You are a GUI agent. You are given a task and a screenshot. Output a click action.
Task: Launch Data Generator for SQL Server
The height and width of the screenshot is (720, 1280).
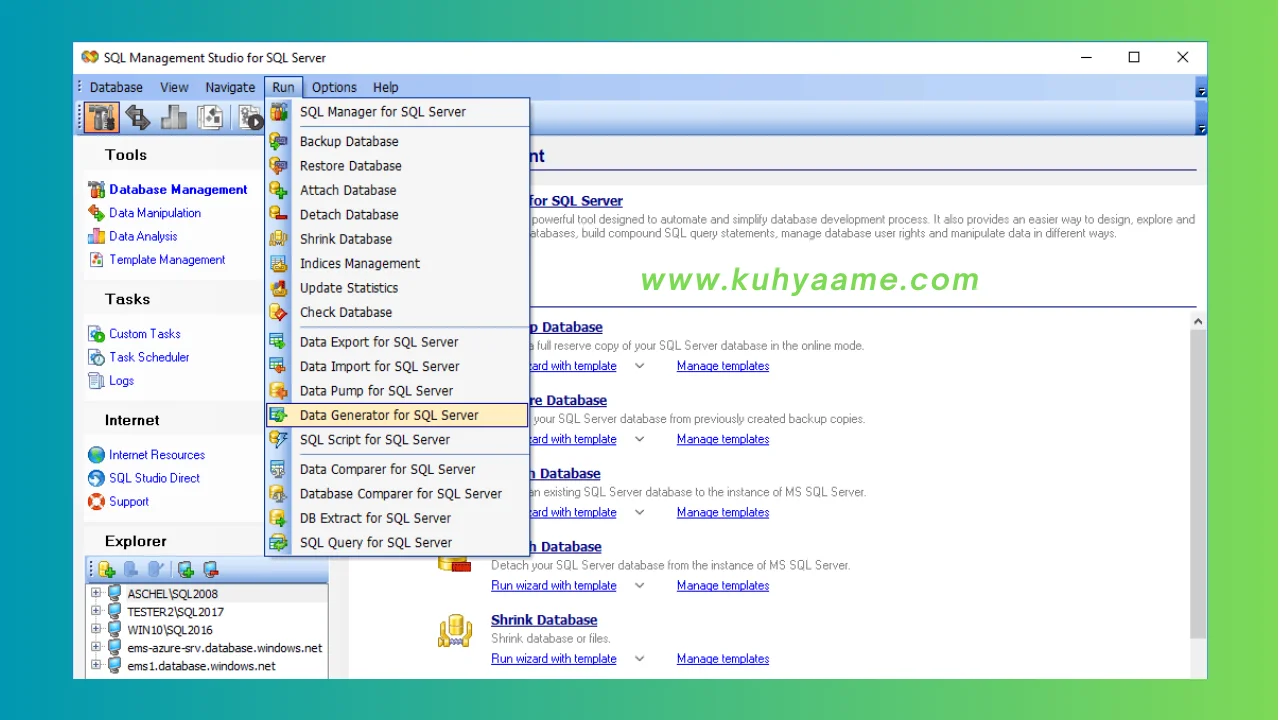click(397, 415)
